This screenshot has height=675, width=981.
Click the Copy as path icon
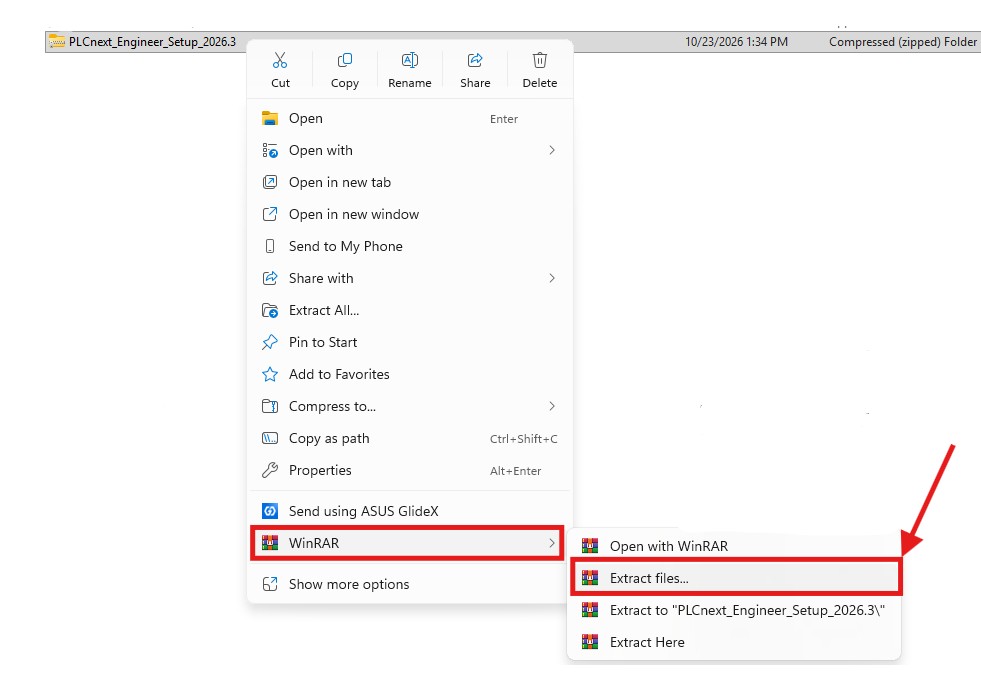270,438
